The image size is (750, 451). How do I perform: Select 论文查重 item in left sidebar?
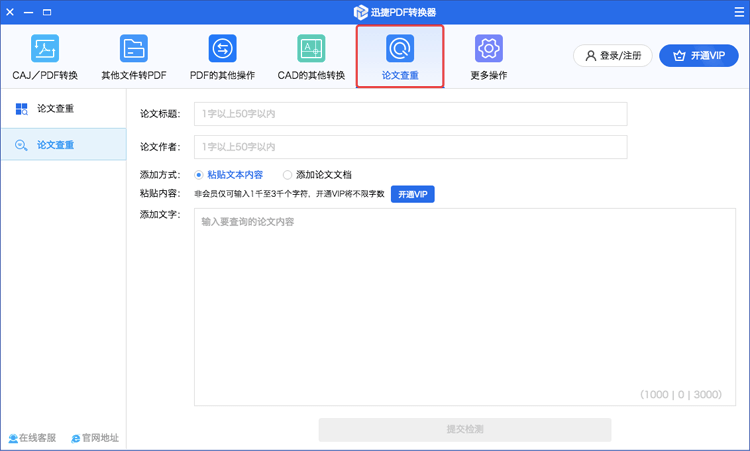click(x=64, y=144)
